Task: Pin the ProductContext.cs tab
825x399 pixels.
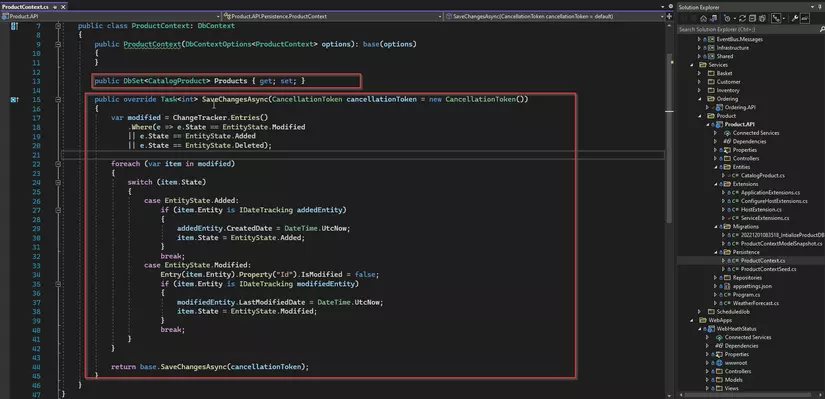Action: (x=55, y=7)
